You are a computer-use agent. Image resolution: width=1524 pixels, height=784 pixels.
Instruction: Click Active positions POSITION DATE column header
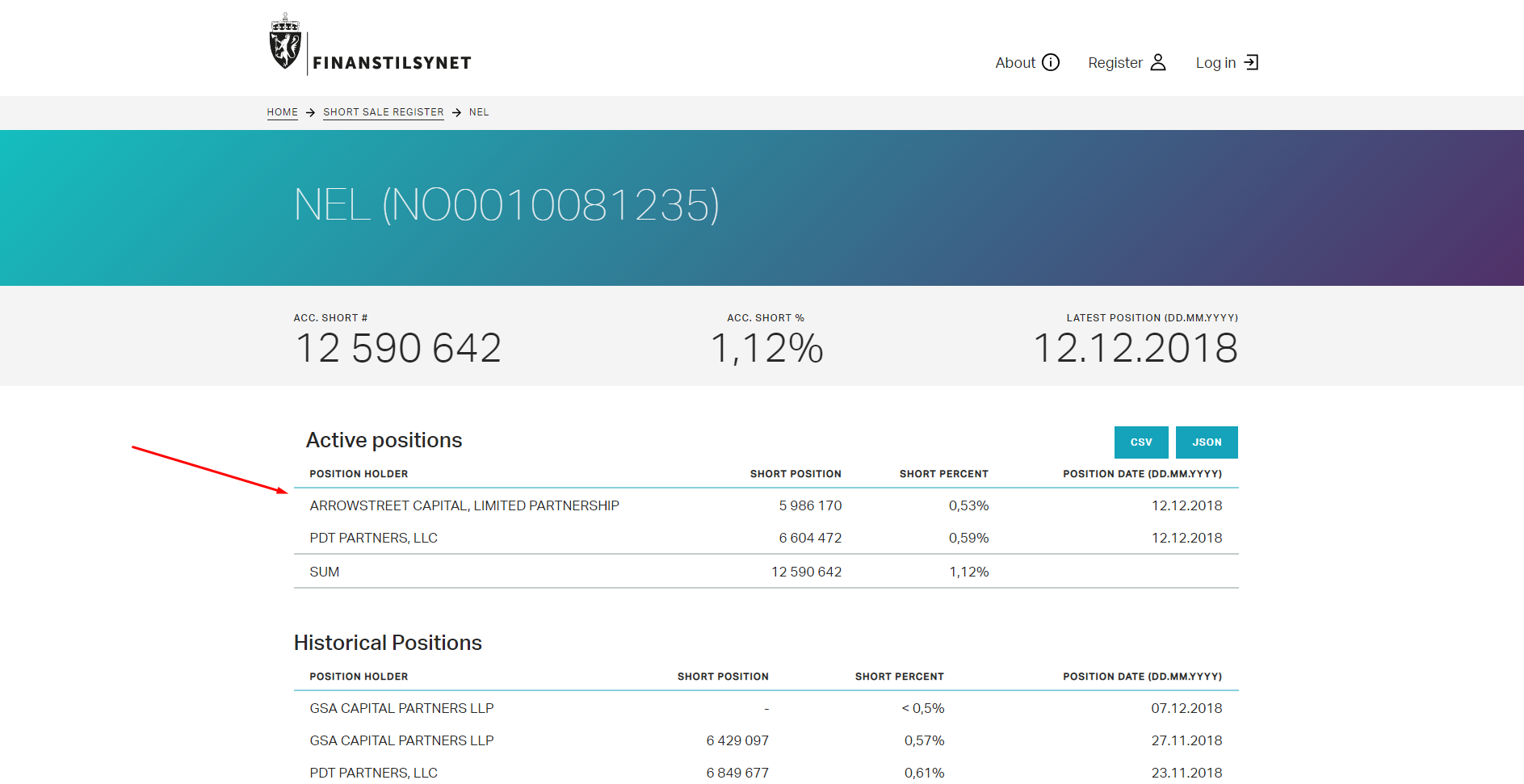tap(1142, 474)
